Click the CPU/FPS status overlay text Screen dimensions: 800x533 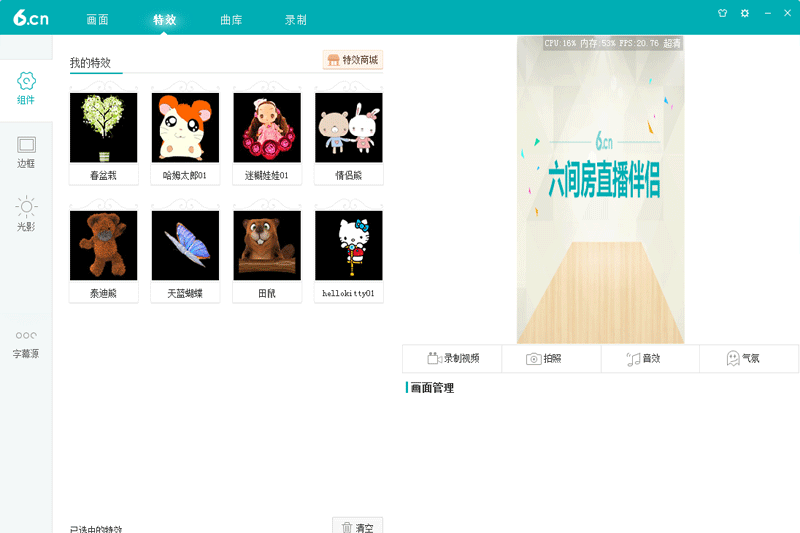[x=612, y=43]
